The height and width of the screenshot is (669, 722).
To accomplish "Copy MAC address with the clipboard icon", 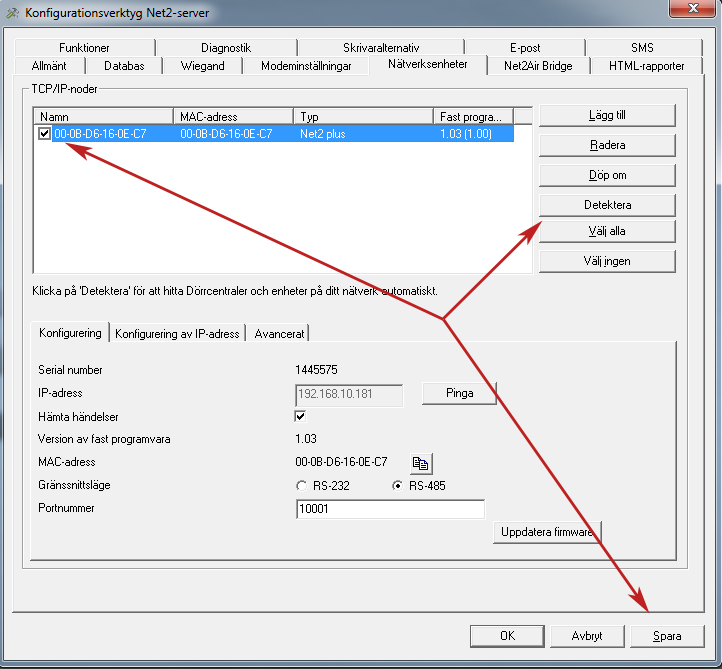I will pyautogui.click(x=421, y=463).
